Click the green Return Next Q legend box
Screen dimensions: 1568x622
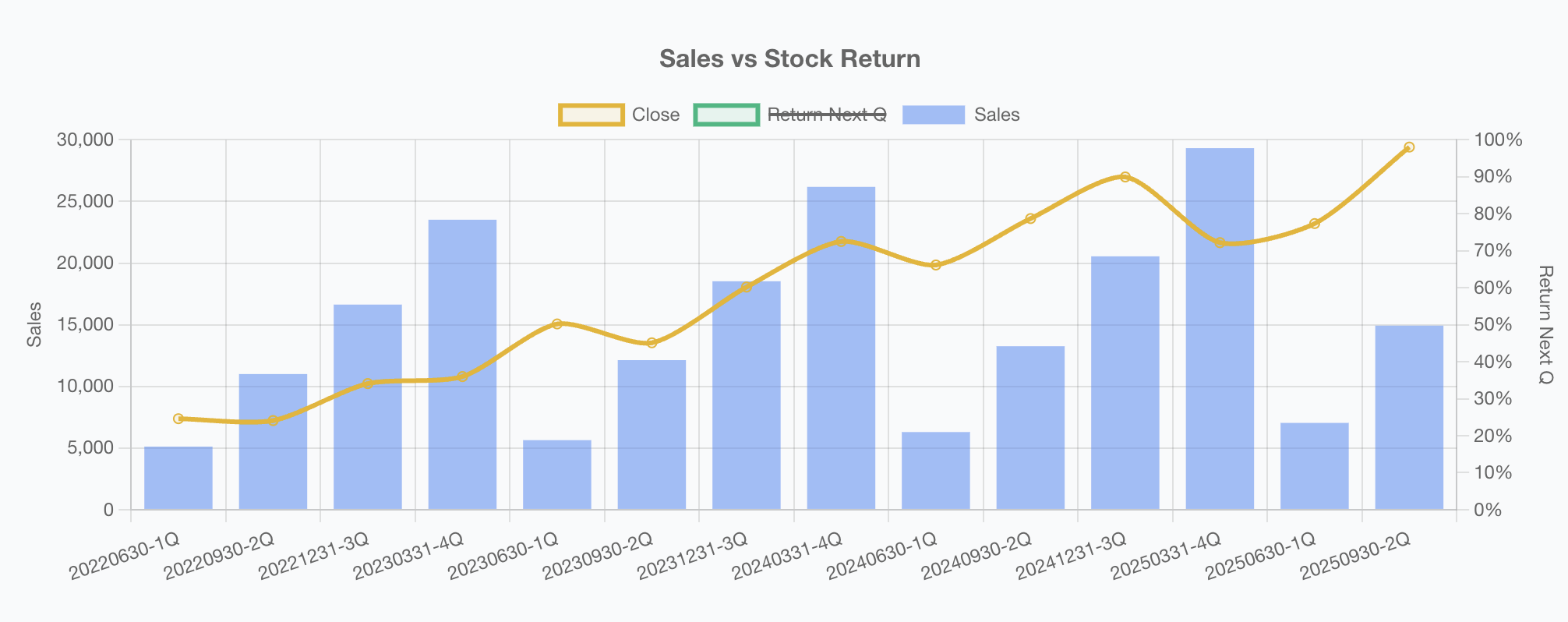[x=726, y=115]
